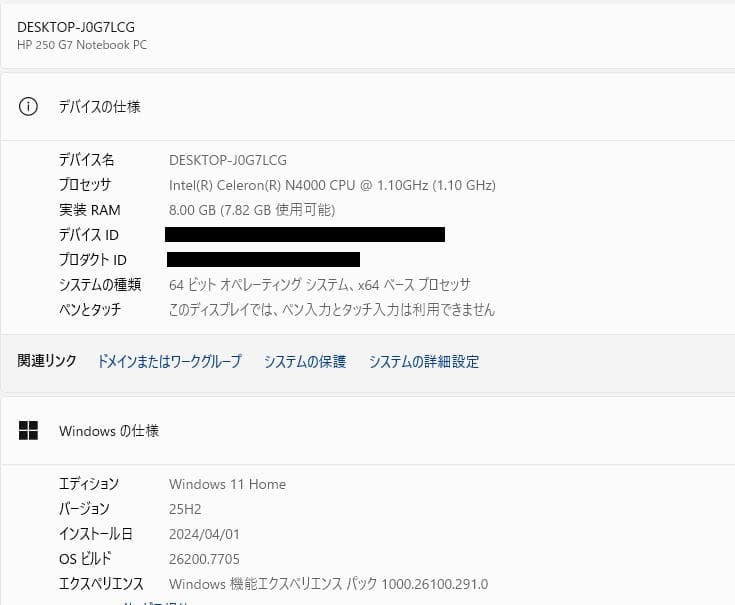Screen dimensions: 735x605
Task: Select the 8.00 GB (7.82 GB 使用可能) value
Action: pos(252,210)
